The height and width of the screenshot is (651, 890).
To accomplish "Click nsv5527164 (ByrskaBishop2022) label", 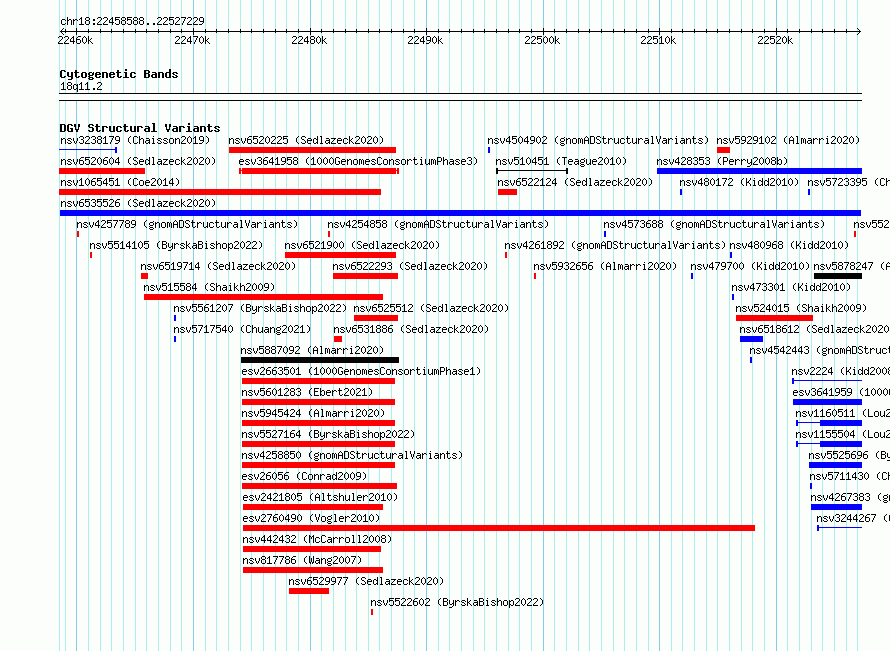I will point(328,434).
